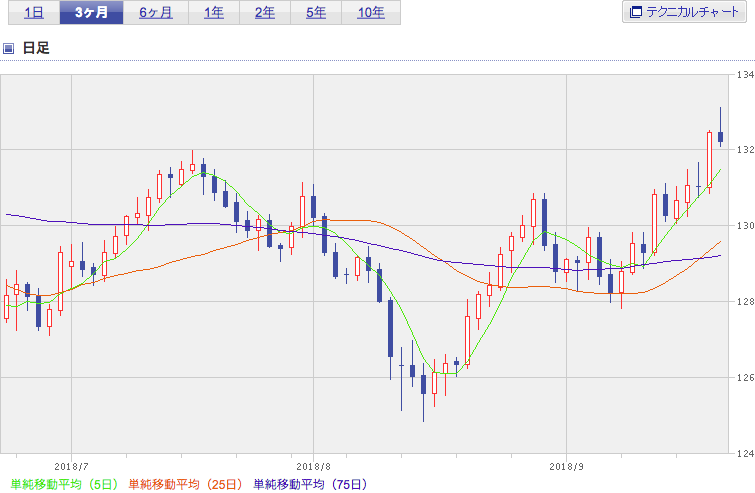
Task: View the 5年 chart range
Action: [x=316, y=13]
